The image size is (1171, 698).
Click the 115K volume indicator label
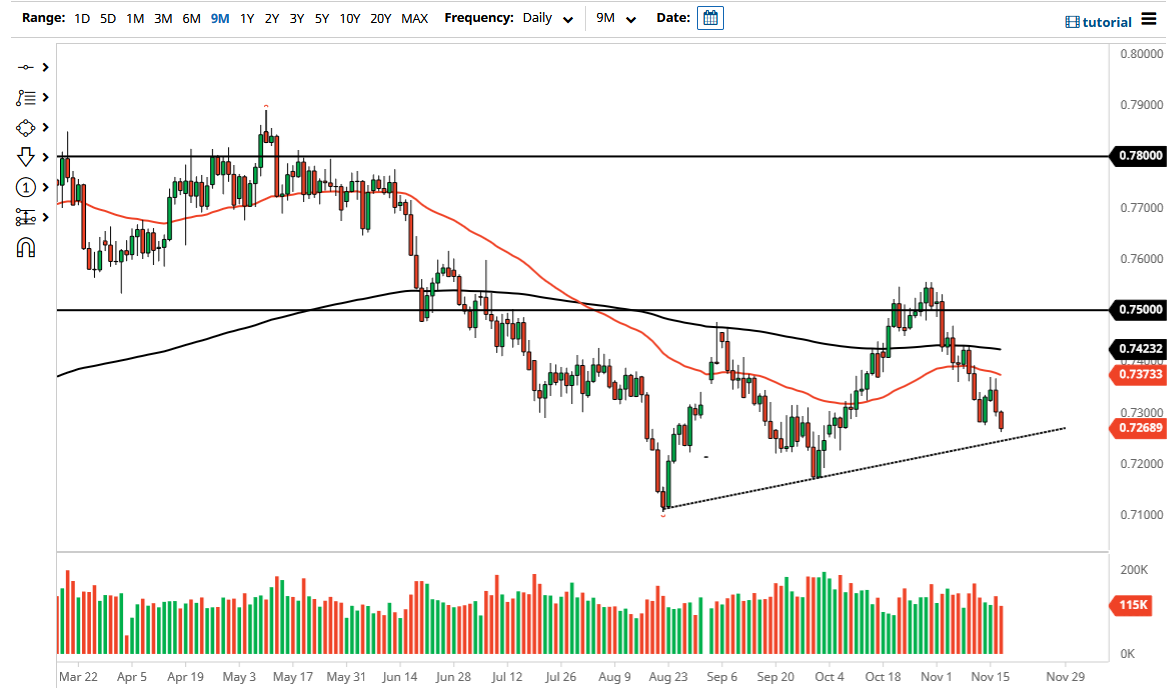click(x=1133, y=603)
